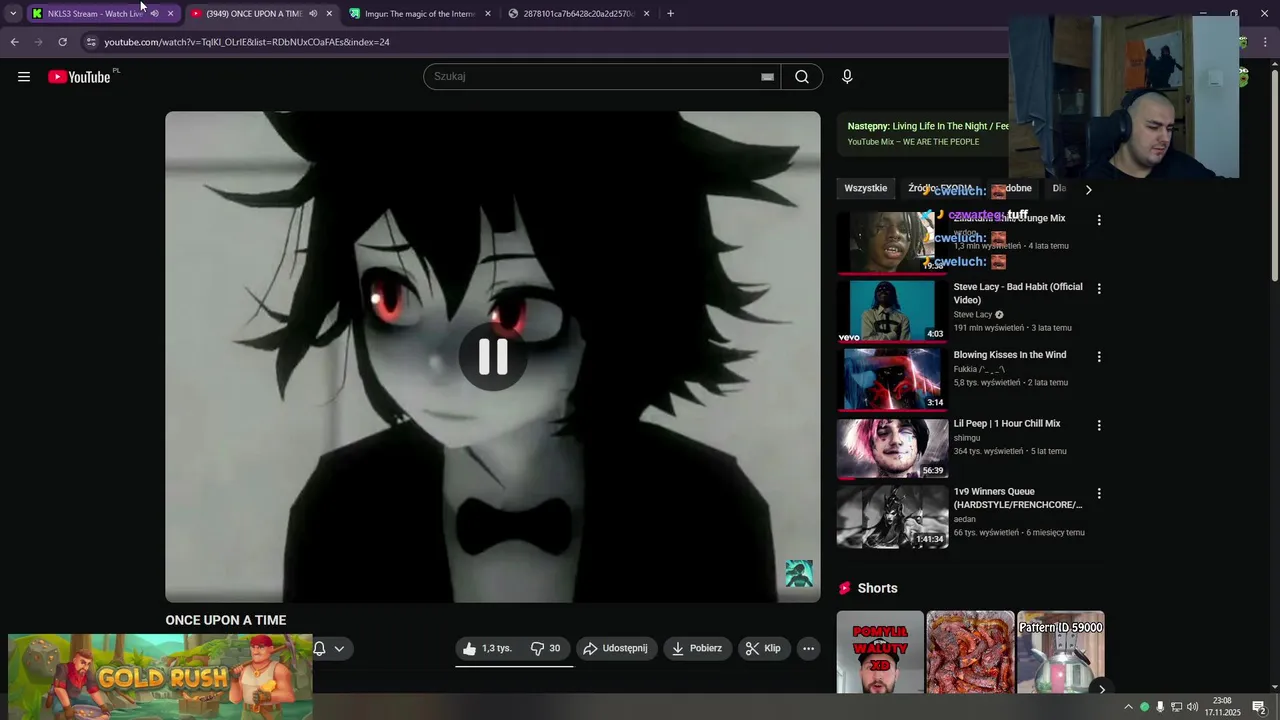The width and height of the screenshot is (1280, 720).
Task: Start voice search with the microphone
Action: coord(847,77)
